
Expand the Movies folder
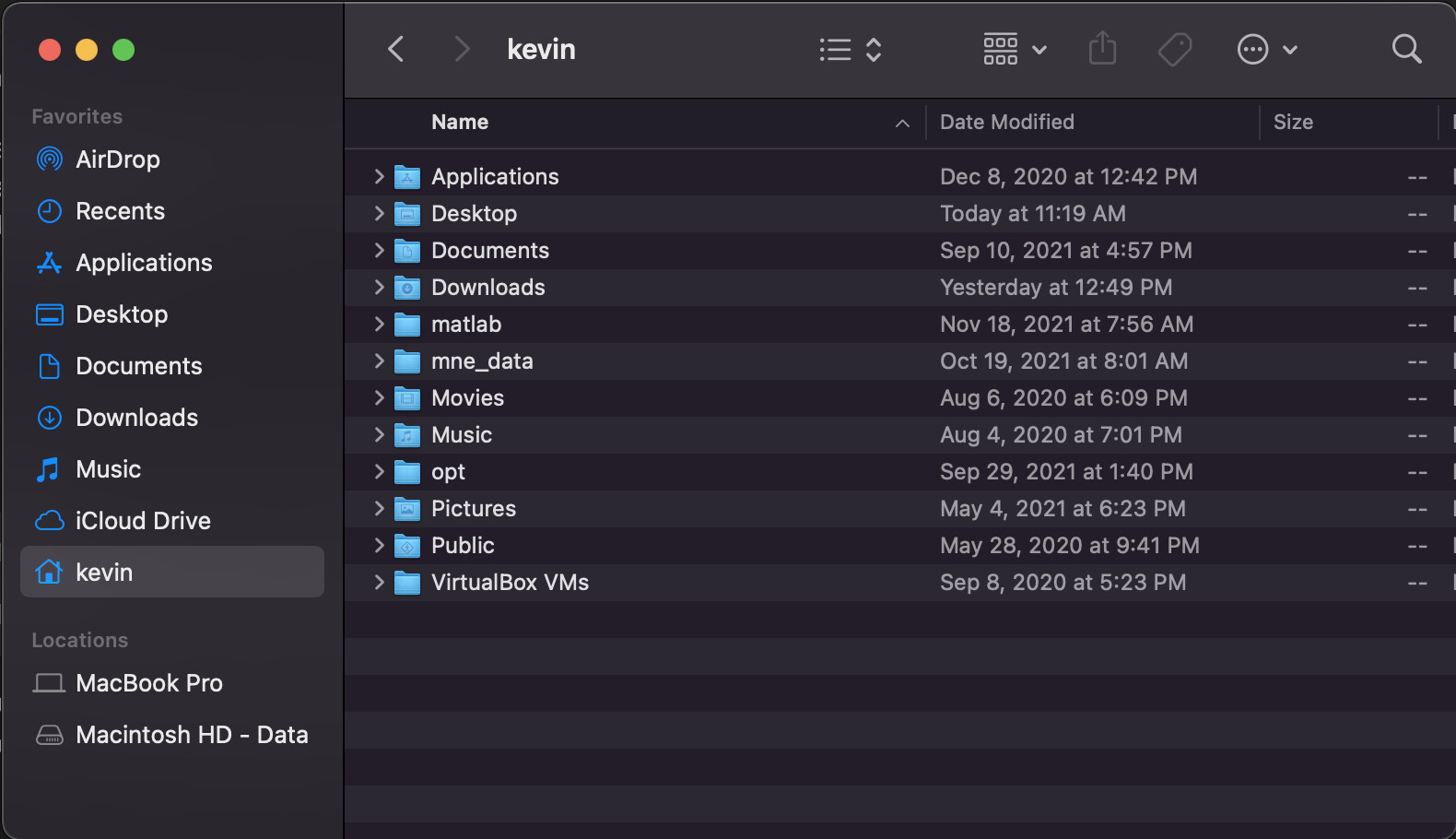pos(379,397)
